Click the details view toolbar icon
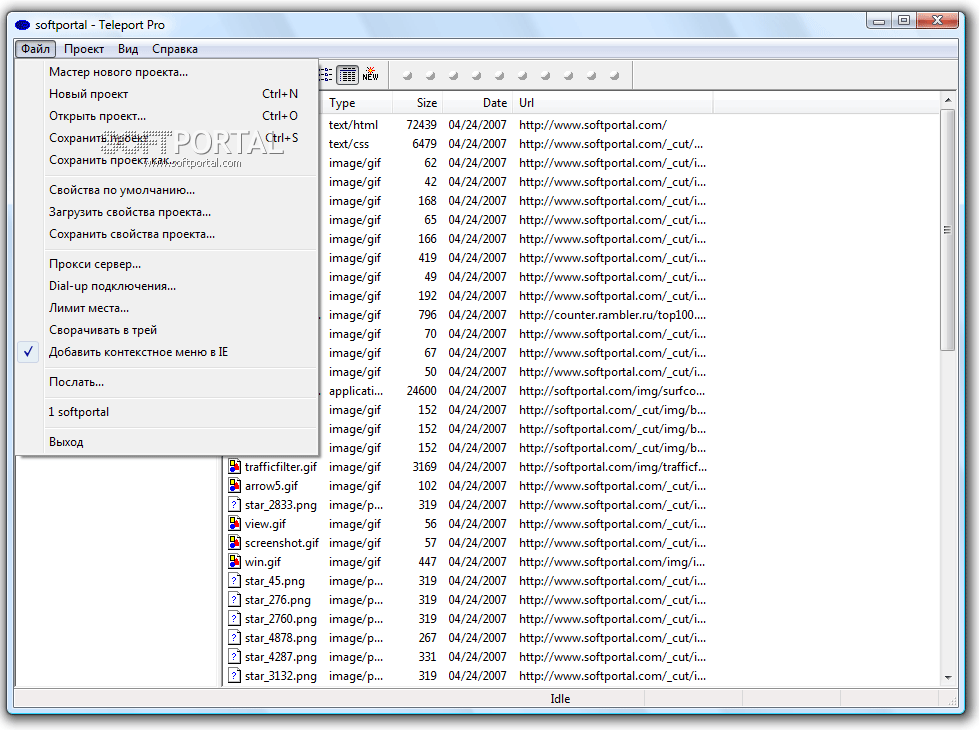The width and height of the screenshot is (979, 730). click(x=347, y=75)
